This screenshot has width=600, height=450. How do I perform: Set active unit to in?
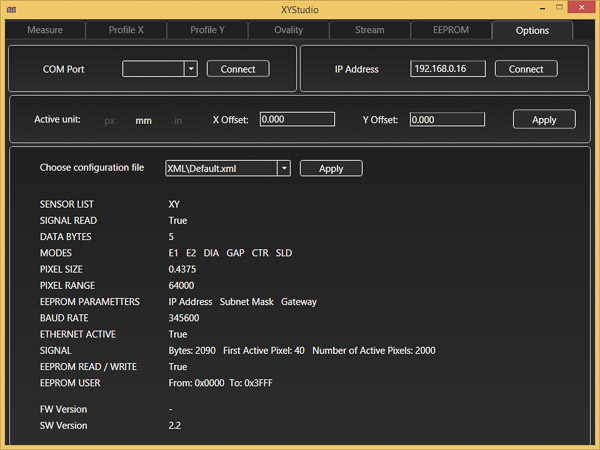[x=178, y=120]
